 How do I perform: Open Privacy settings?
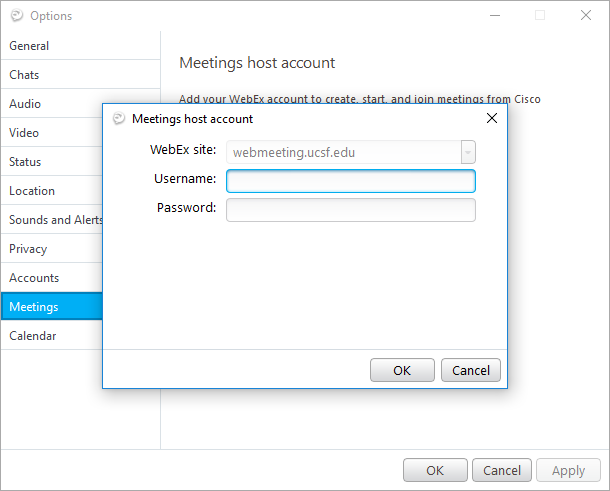coord(52,249)
